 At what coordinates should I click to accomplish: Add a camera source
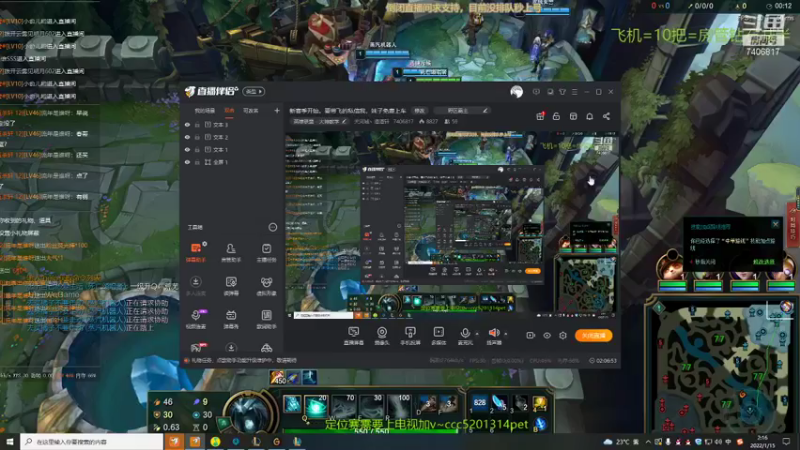tap(382, 336)
